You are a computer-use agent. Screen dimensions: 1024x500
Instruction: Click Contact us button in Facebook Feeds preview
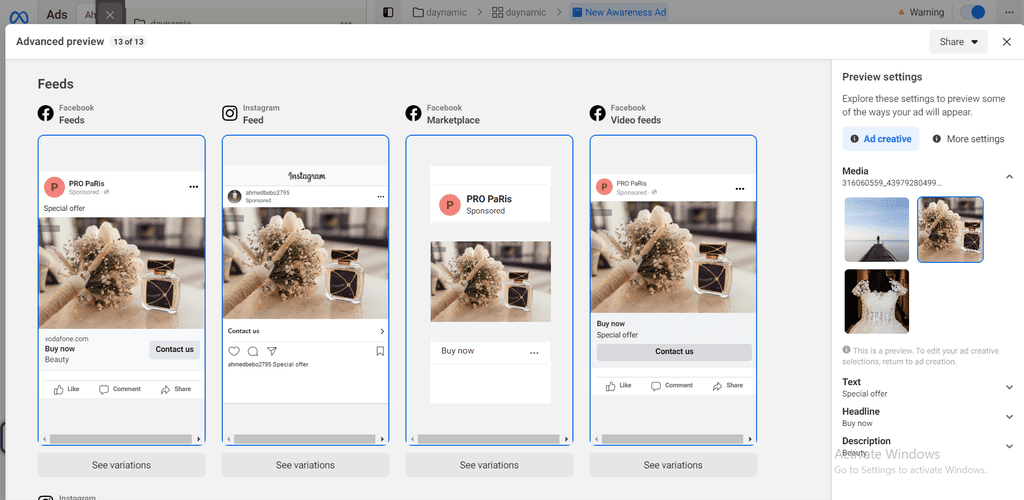[x=174, y=349]
